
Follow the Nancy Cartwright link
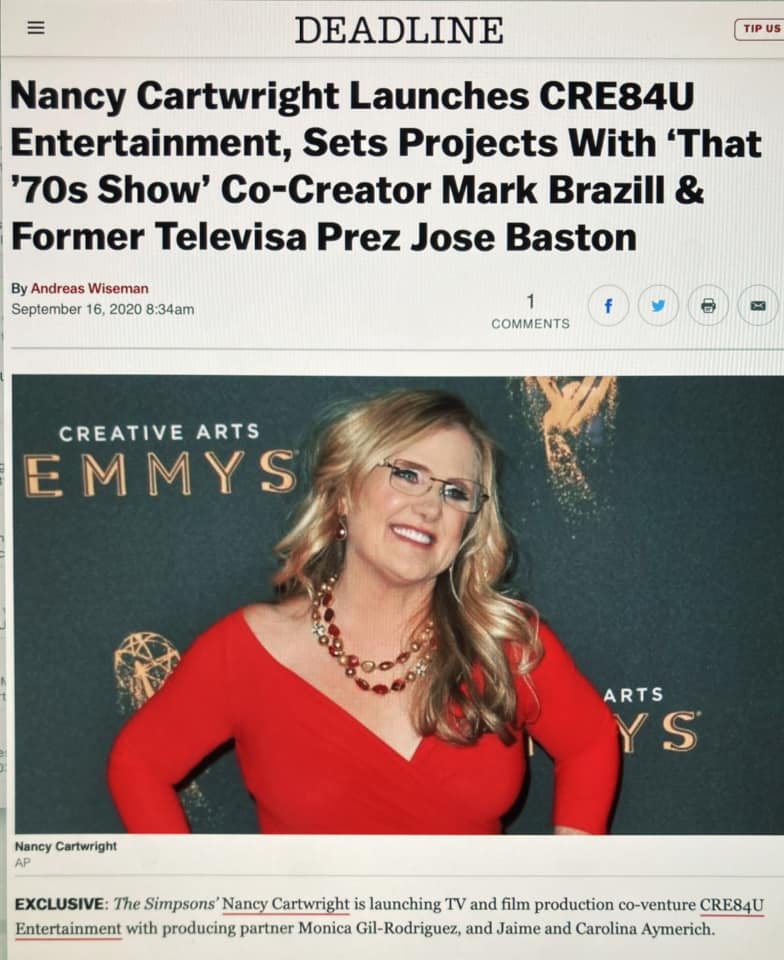click(x=285, y=904)
